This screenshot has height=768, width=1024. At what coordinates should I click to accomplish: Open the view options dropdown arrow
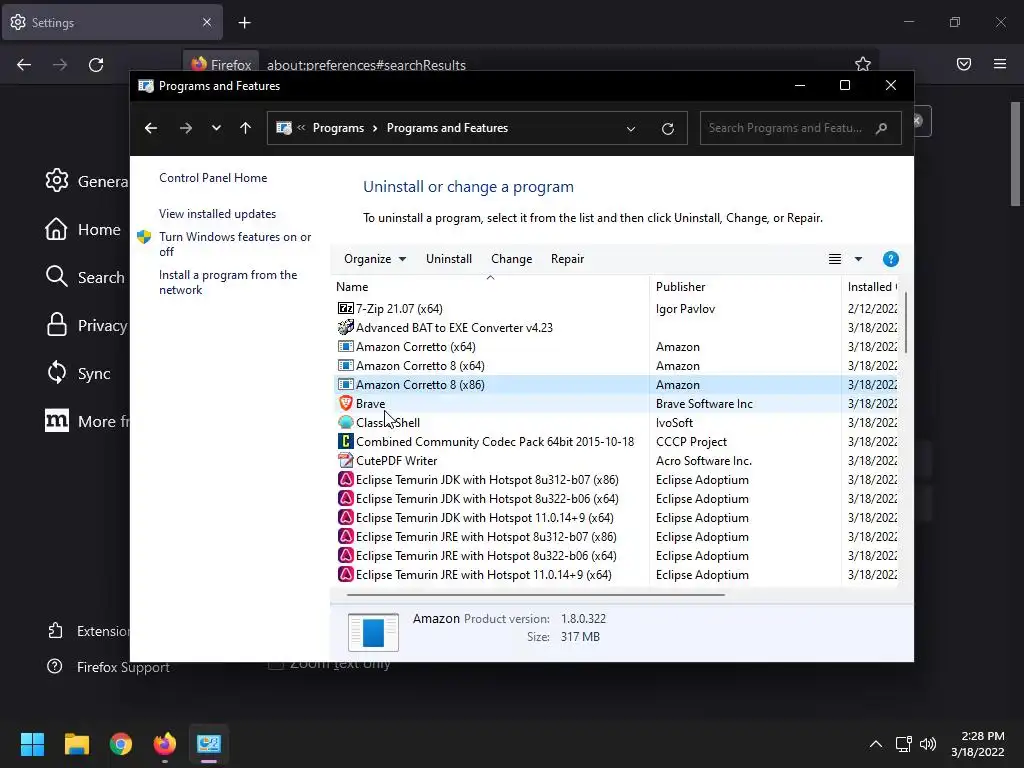pos(858,259)
